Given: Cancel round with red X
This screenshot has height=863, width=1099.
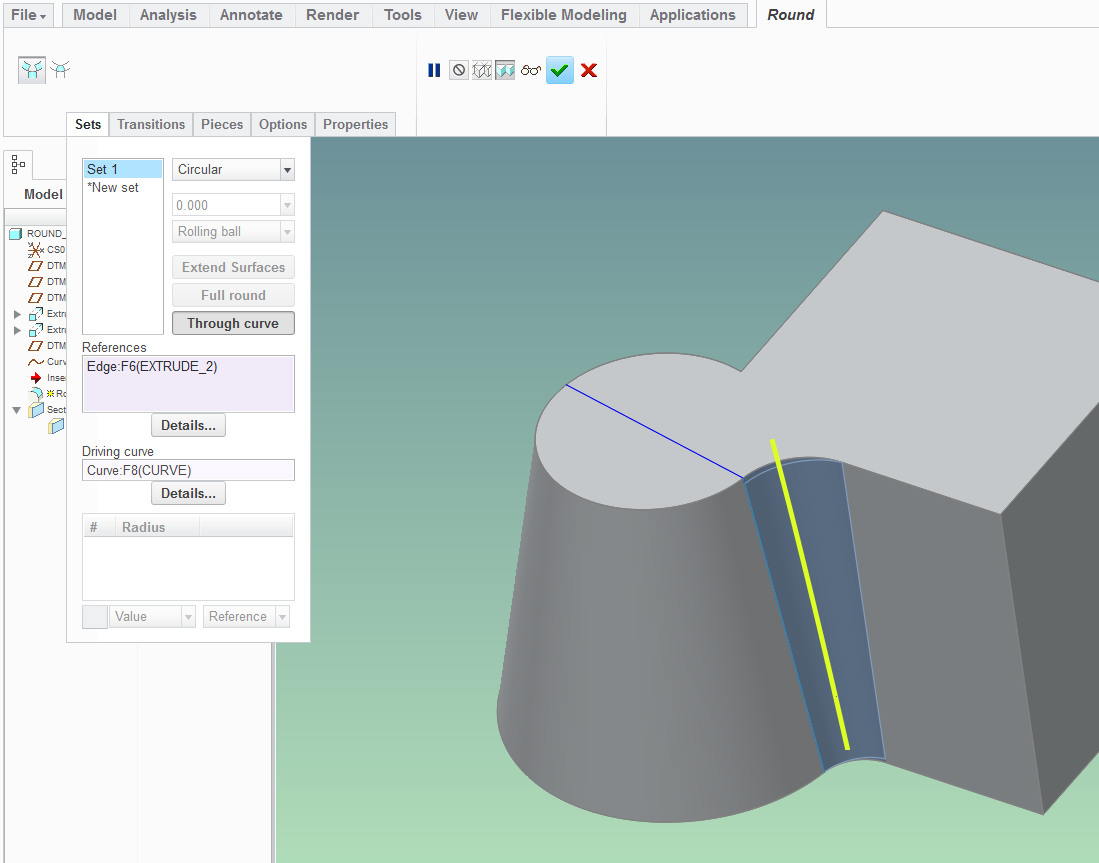Looking at the screenshot, I should 589,70.
